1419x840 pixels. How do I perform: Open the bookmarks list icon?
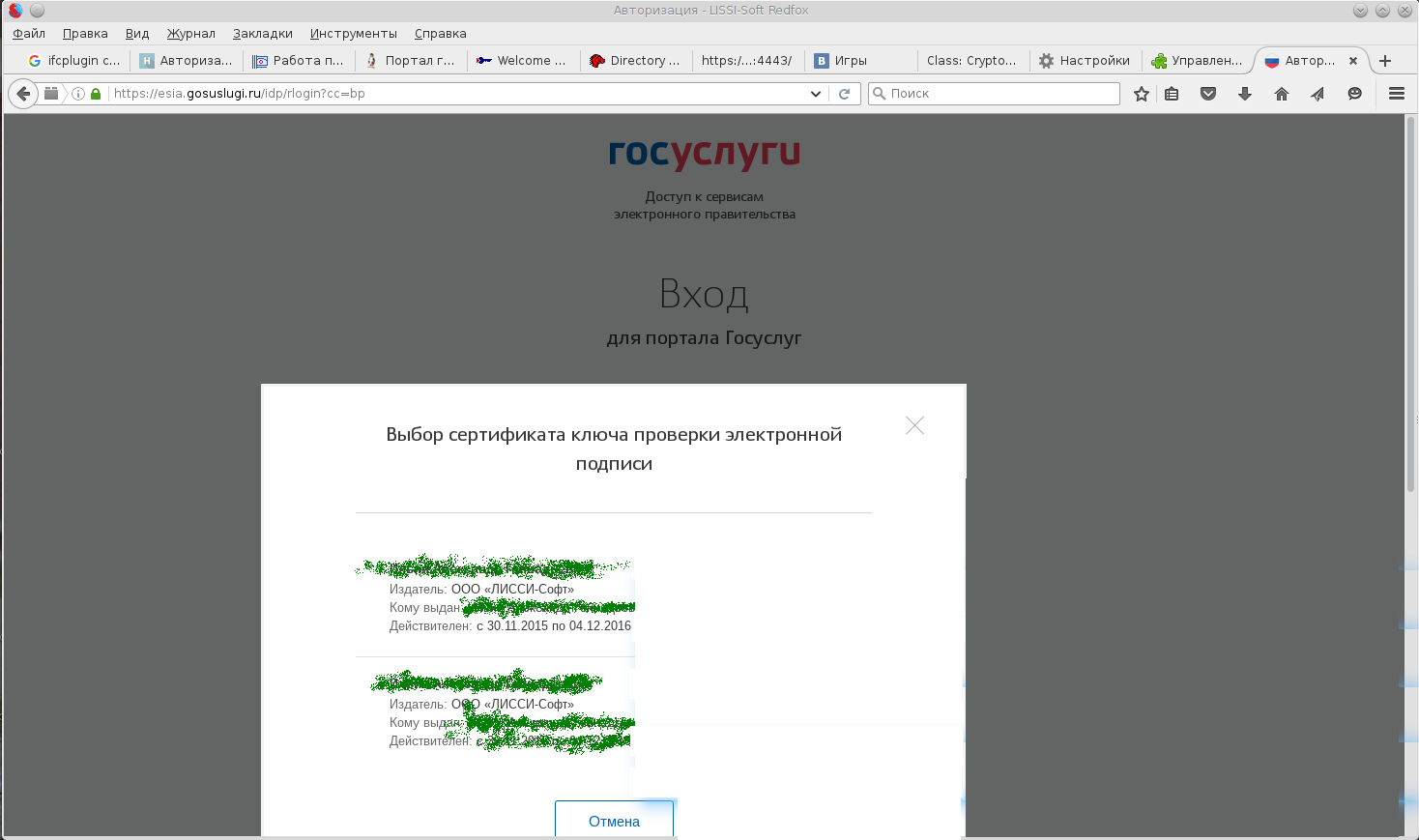point(1172,94)
